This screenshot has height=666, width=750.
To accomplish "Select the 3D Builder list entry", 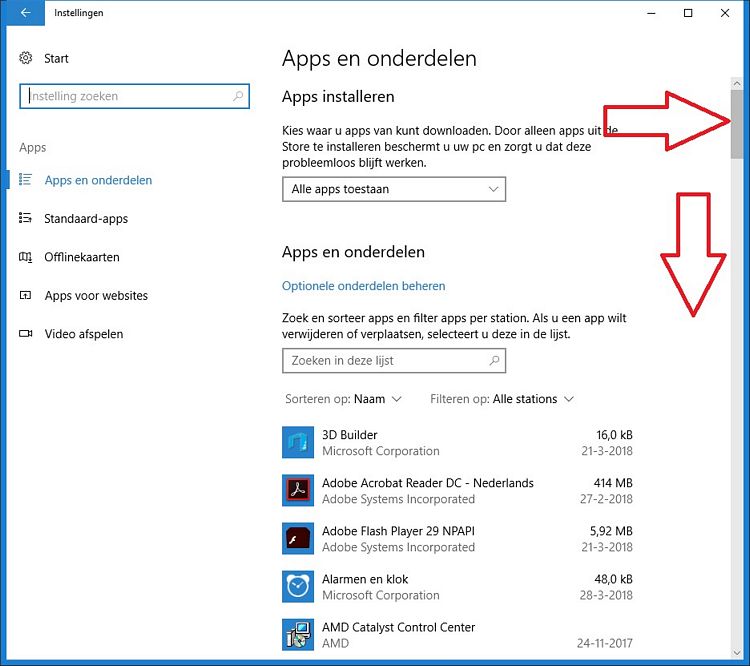I will pyautogui.click(x=457, y=443).
